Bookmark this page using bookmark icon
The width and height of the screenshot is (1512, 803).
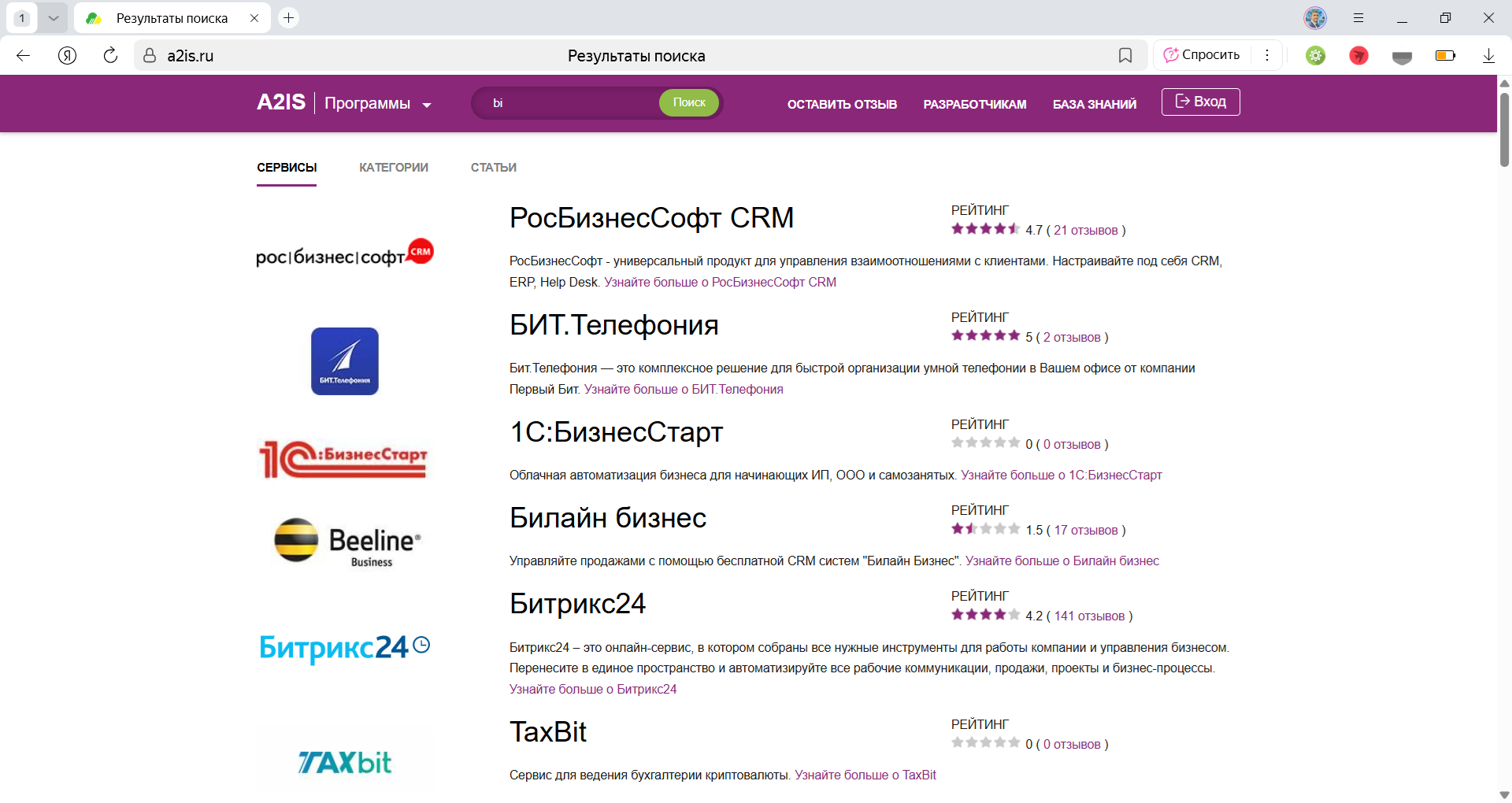[1125, 55]
